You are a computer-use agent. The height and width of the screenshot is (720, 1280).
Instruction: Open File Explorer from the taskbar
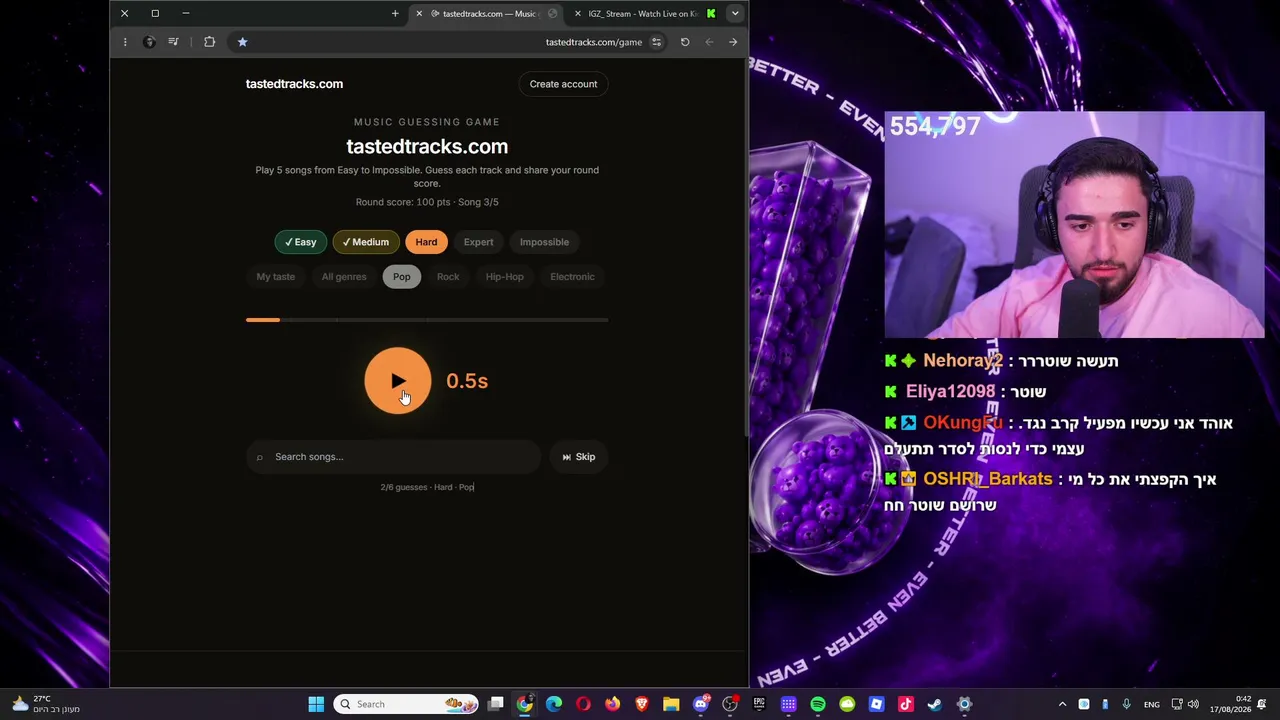pyautogui.click(x=671, y=704)
